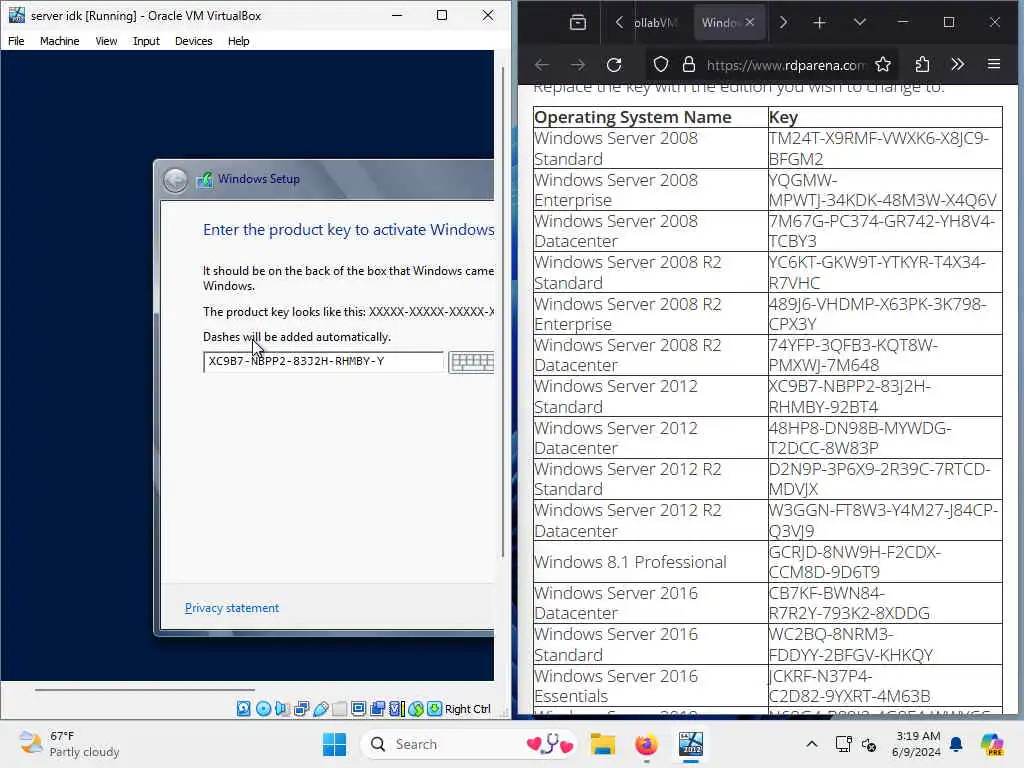Click the Windows Server 2008 Standard key cell
Screen dimensions: 1024x768
pyautogui.click(x=885, y=148)
